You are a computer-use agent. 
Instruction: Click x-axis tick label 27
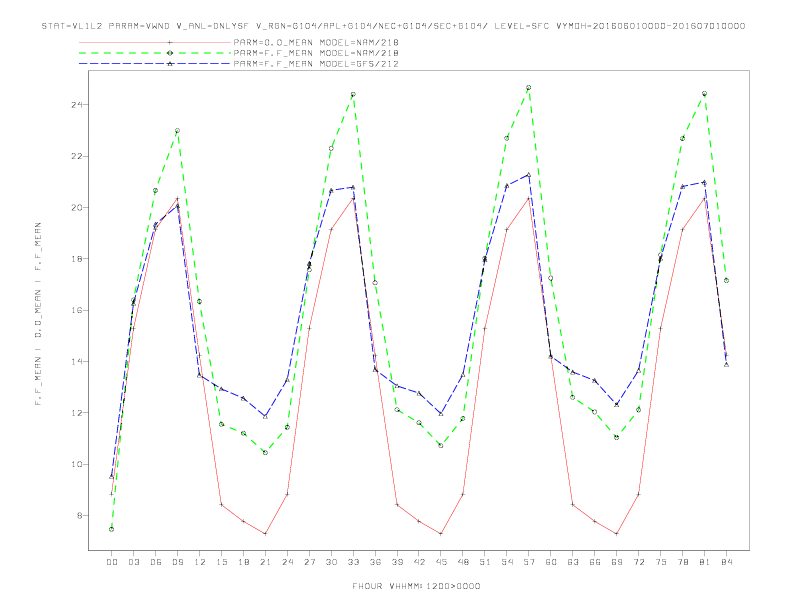point(309,562)
